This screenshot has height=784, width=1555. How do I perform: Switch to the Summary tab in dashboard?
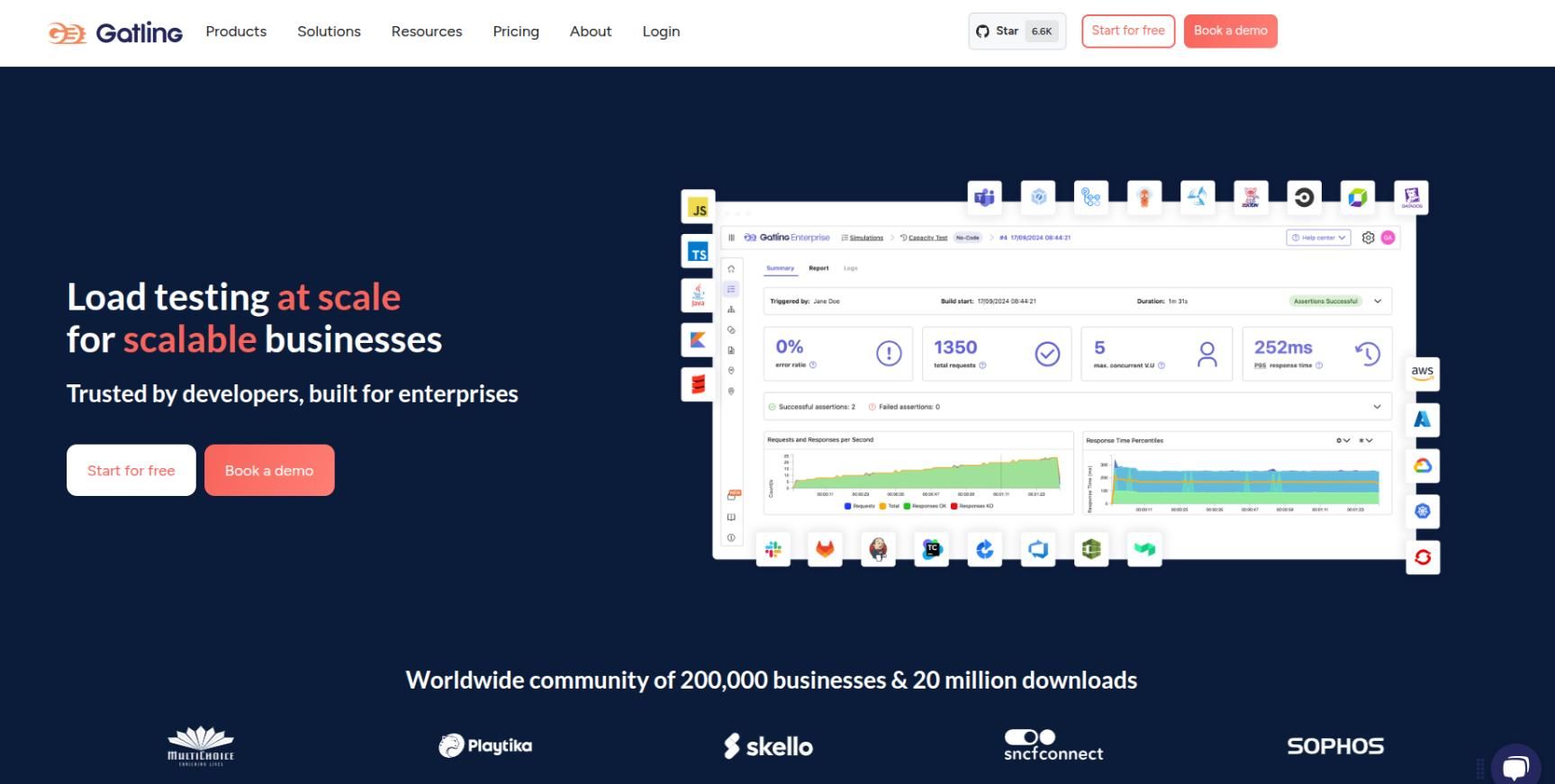tap(781, 268)
